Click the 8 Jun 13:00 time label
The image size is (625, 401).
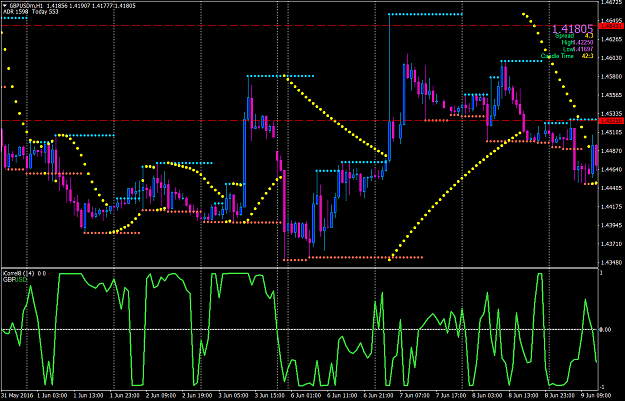click(x=523, y=395)
